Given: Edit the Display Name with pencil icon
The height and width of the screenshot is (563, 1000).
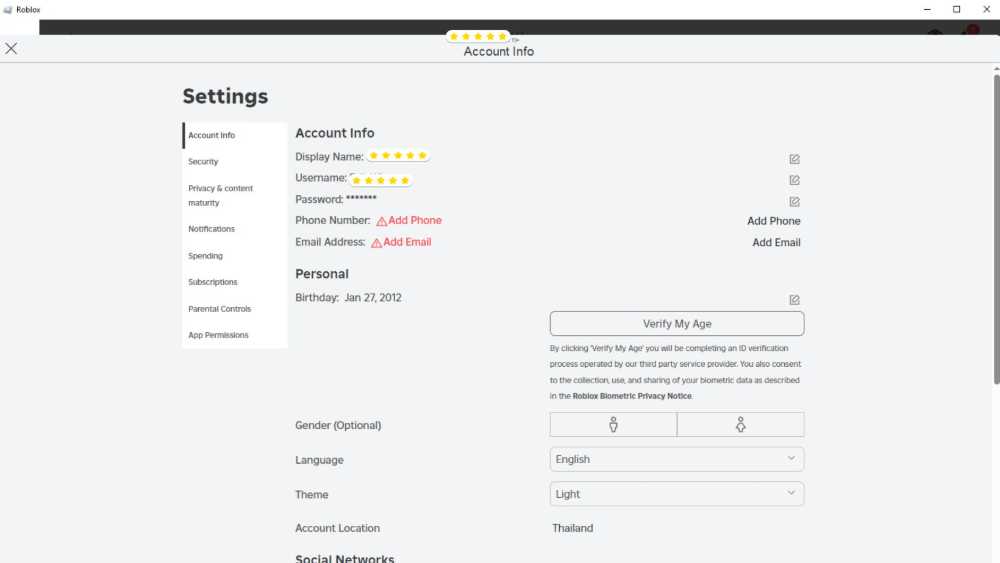Looking at the screenshot, I should click(794, 159).
